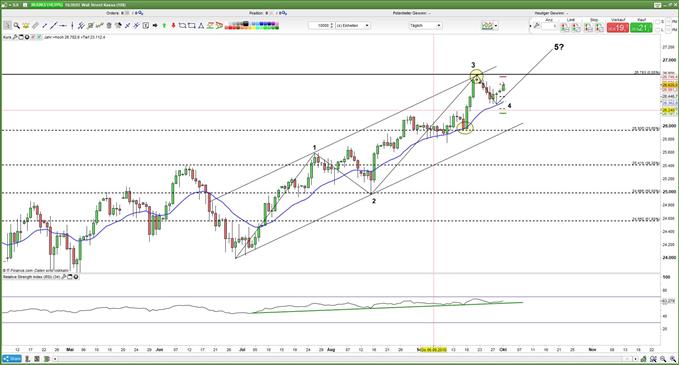
Task: Click the trash bin delete icon
Action: 109,26
